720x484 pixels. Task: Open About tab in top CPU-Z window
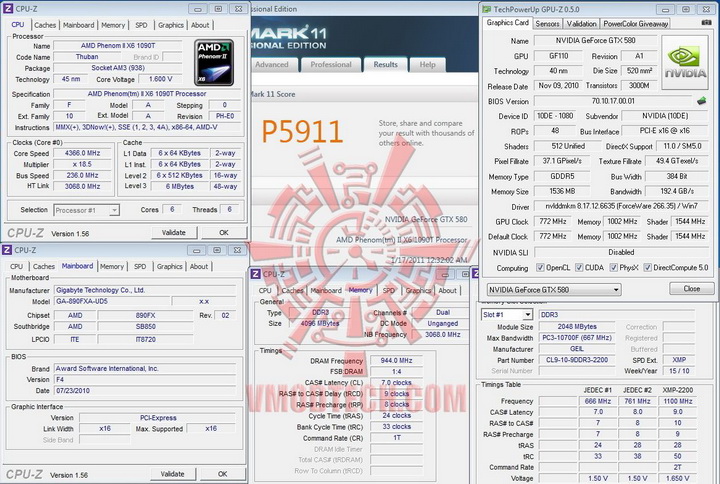(x=200, y=25)
